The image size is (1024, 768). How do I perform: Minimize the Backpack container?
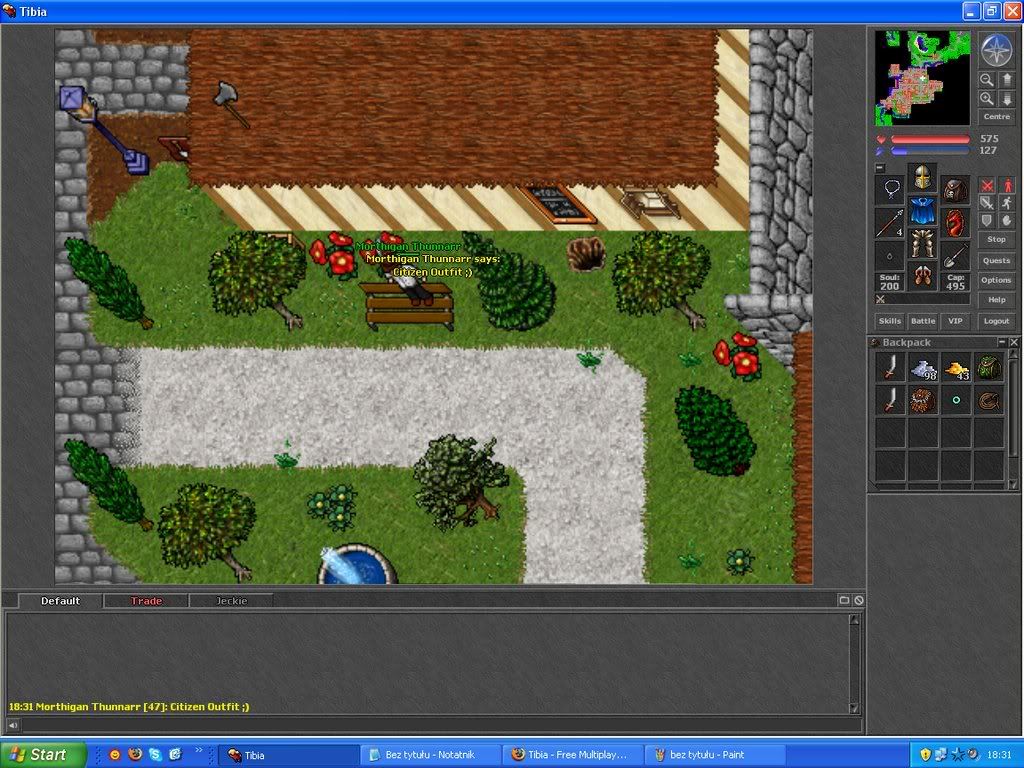pos(1002,342)
